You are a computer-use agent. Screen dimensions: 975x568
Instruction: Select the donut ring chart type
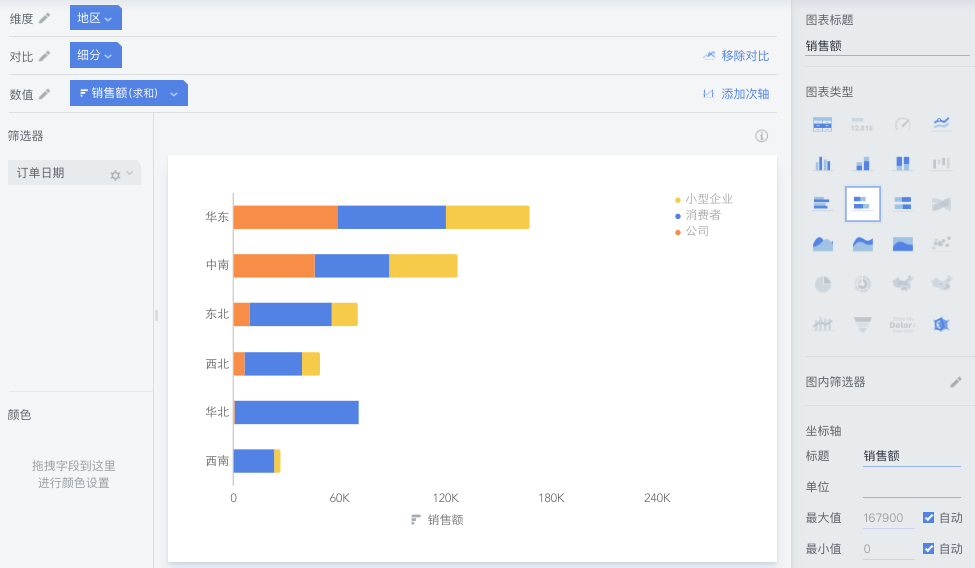862,284
